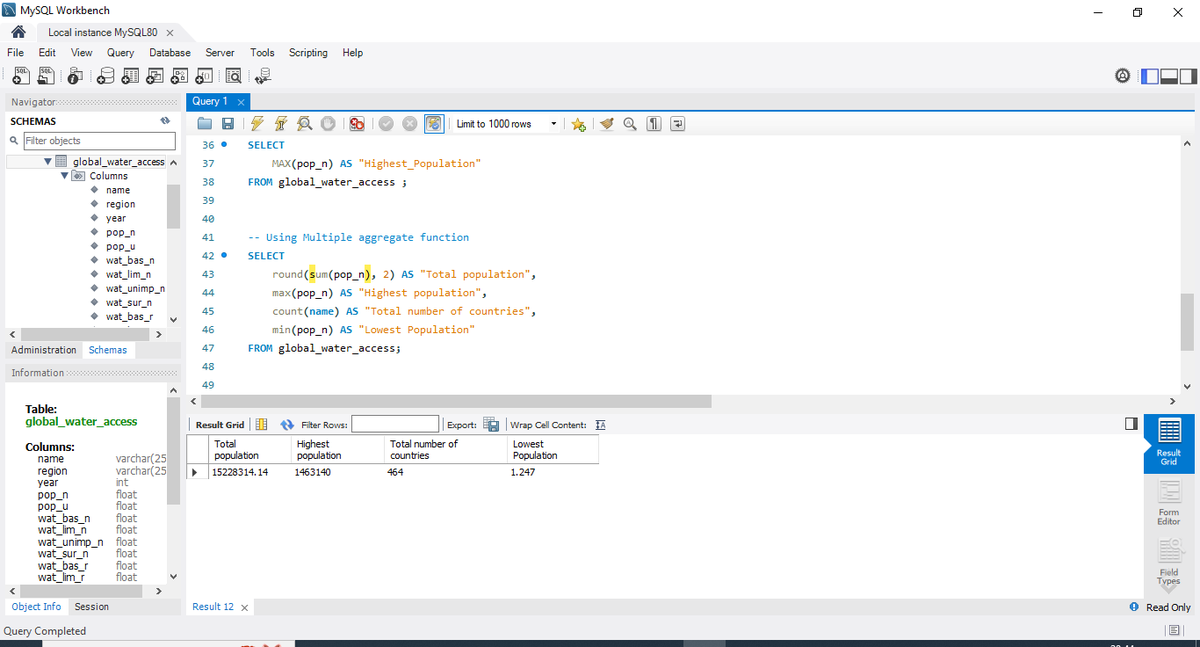Click the stop query execution icon
Screen dimensions: 1200x647
[x=326, y=124]
